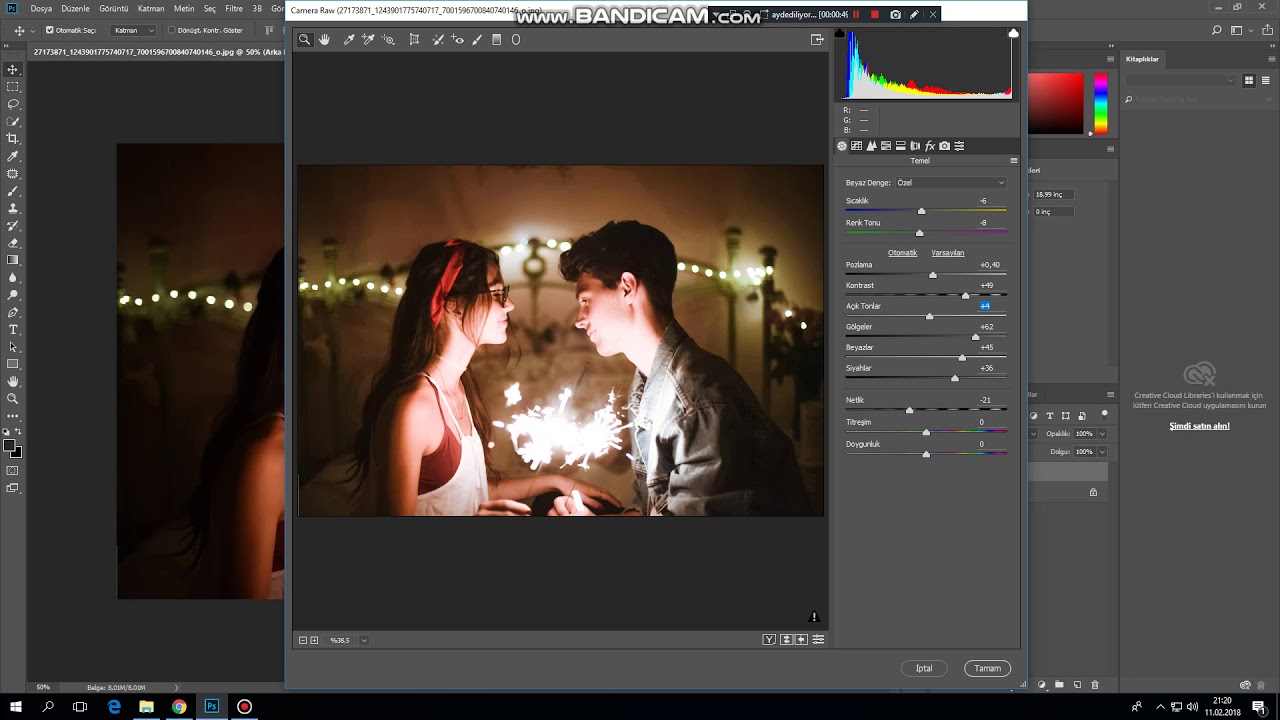Open the Effects fx panel tab
Viewport: 1280px width, 720px height.
(930, 146)
